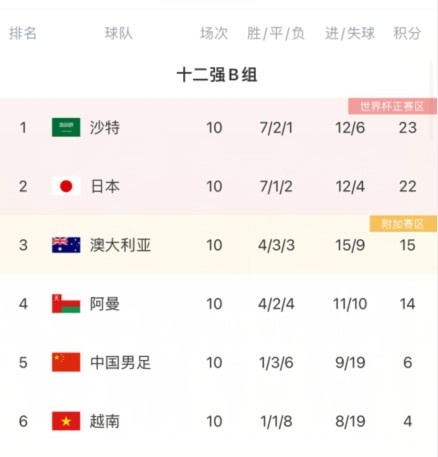Click the Vietnam flag icon
Viewport: 438px width, 457px height.
click(66, 421)
